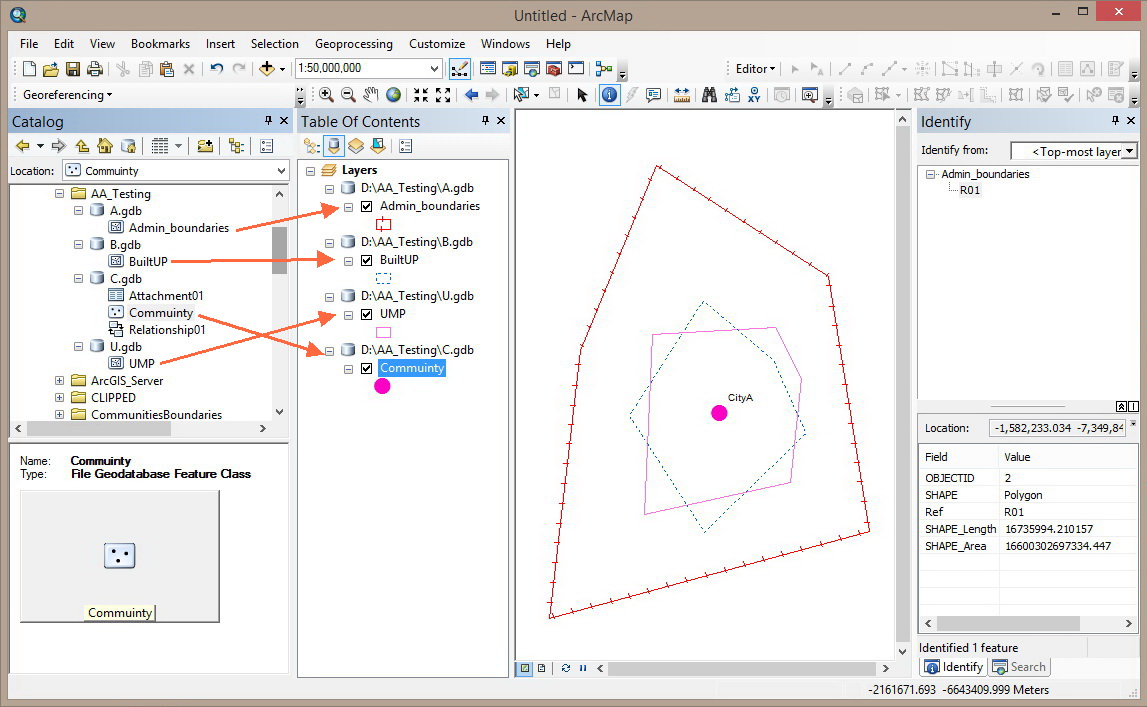1147x707 pixels.
Task: Switch to the Identify tab button
Action: coord(955,667)
